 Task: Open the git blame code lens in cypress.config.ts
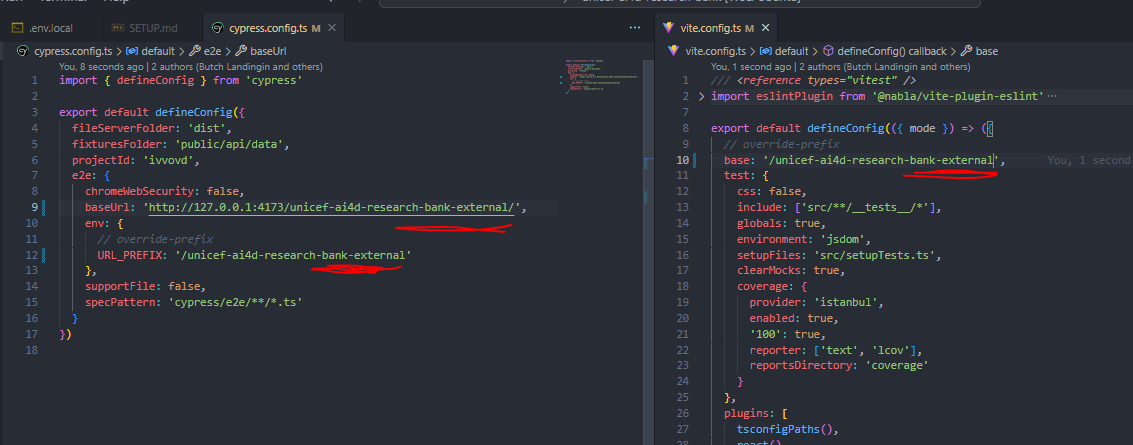[191, 66]
